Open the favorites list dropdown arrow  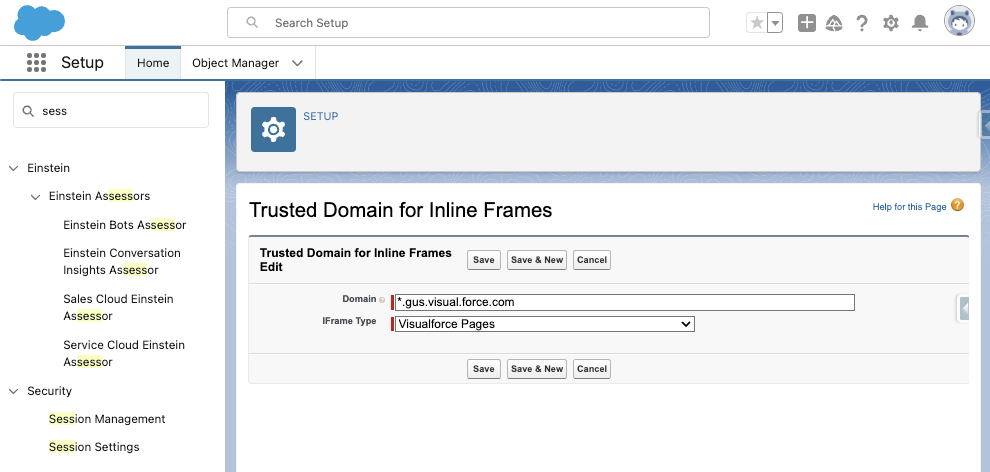pyautogui.click(x=775, y=23)
